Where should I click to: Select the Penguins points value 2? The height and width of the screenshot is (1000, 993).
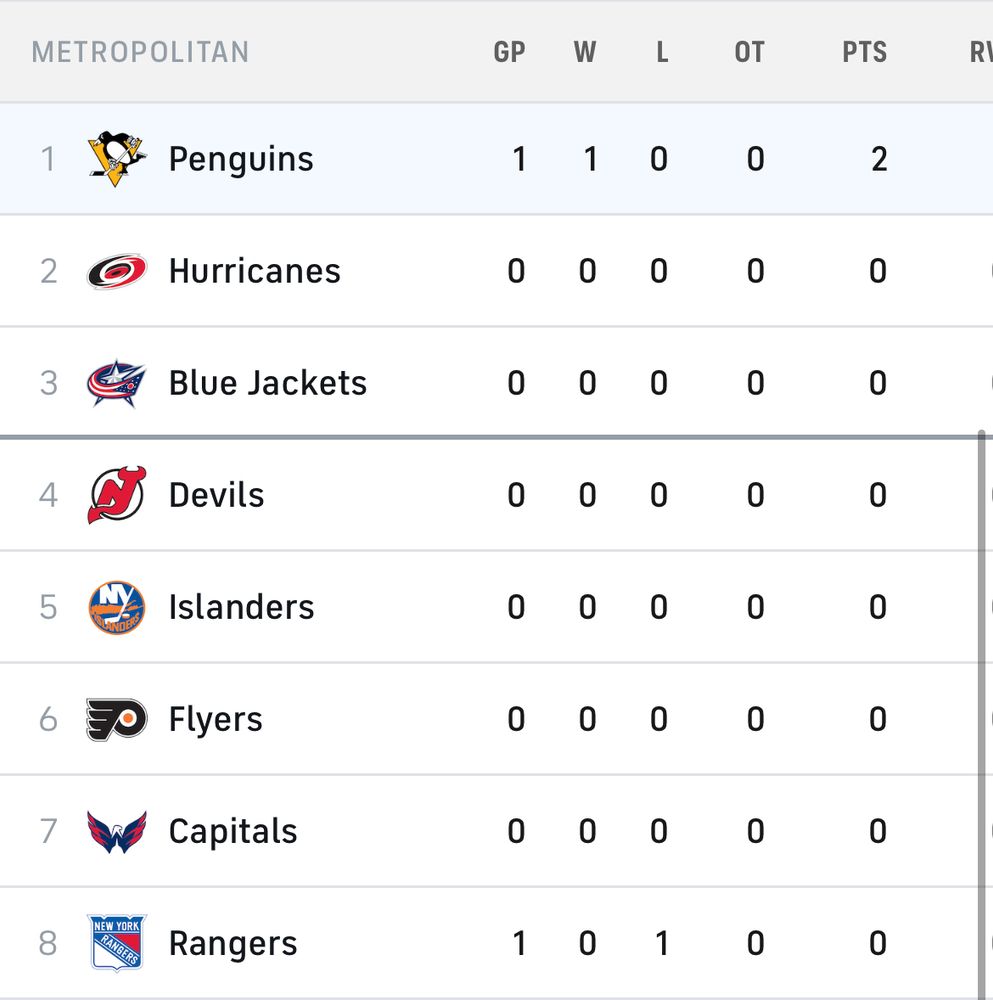pos(878,159)
